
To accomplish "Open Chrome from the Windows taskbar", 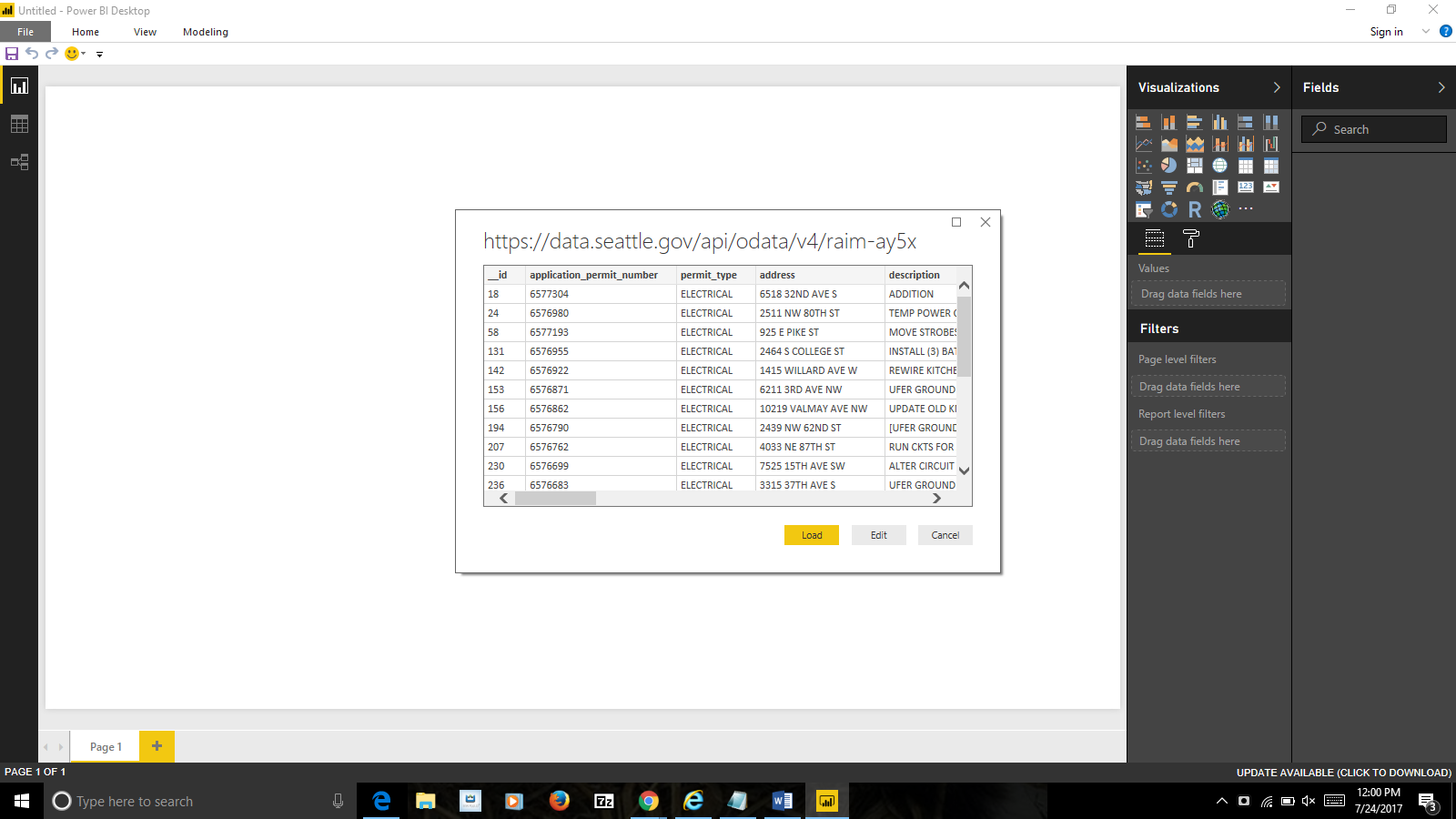I will [x=649, y=801].
